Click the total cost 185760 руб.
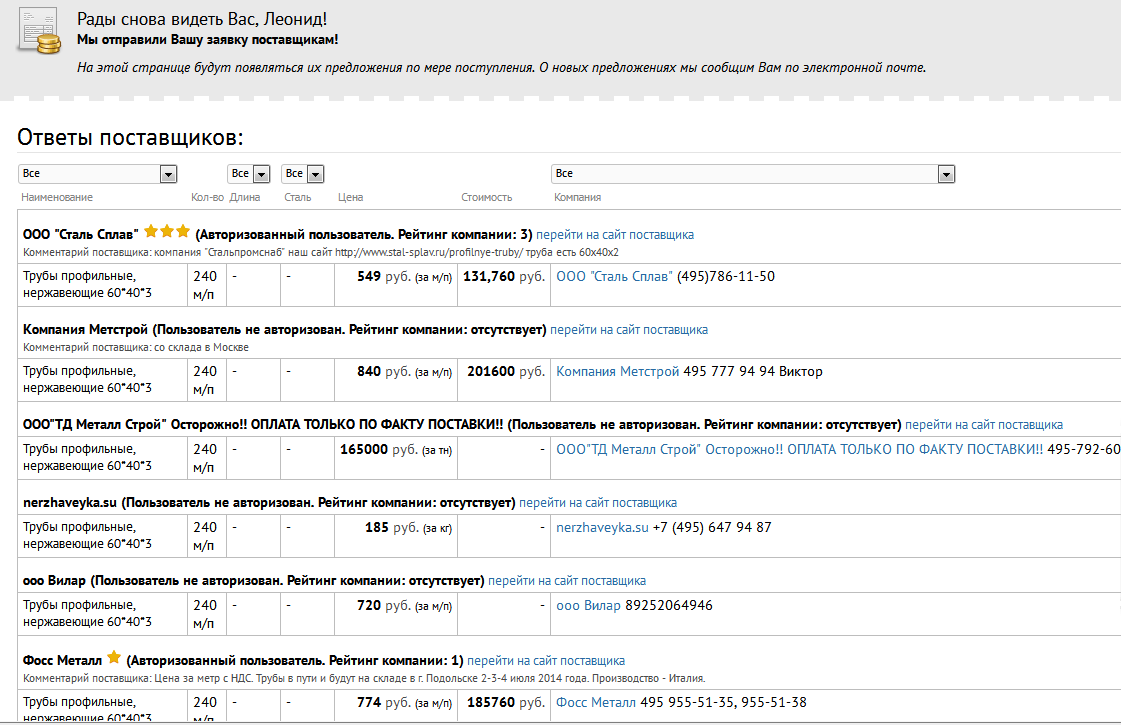This screenshot has height=725, width=1121. 506,703
